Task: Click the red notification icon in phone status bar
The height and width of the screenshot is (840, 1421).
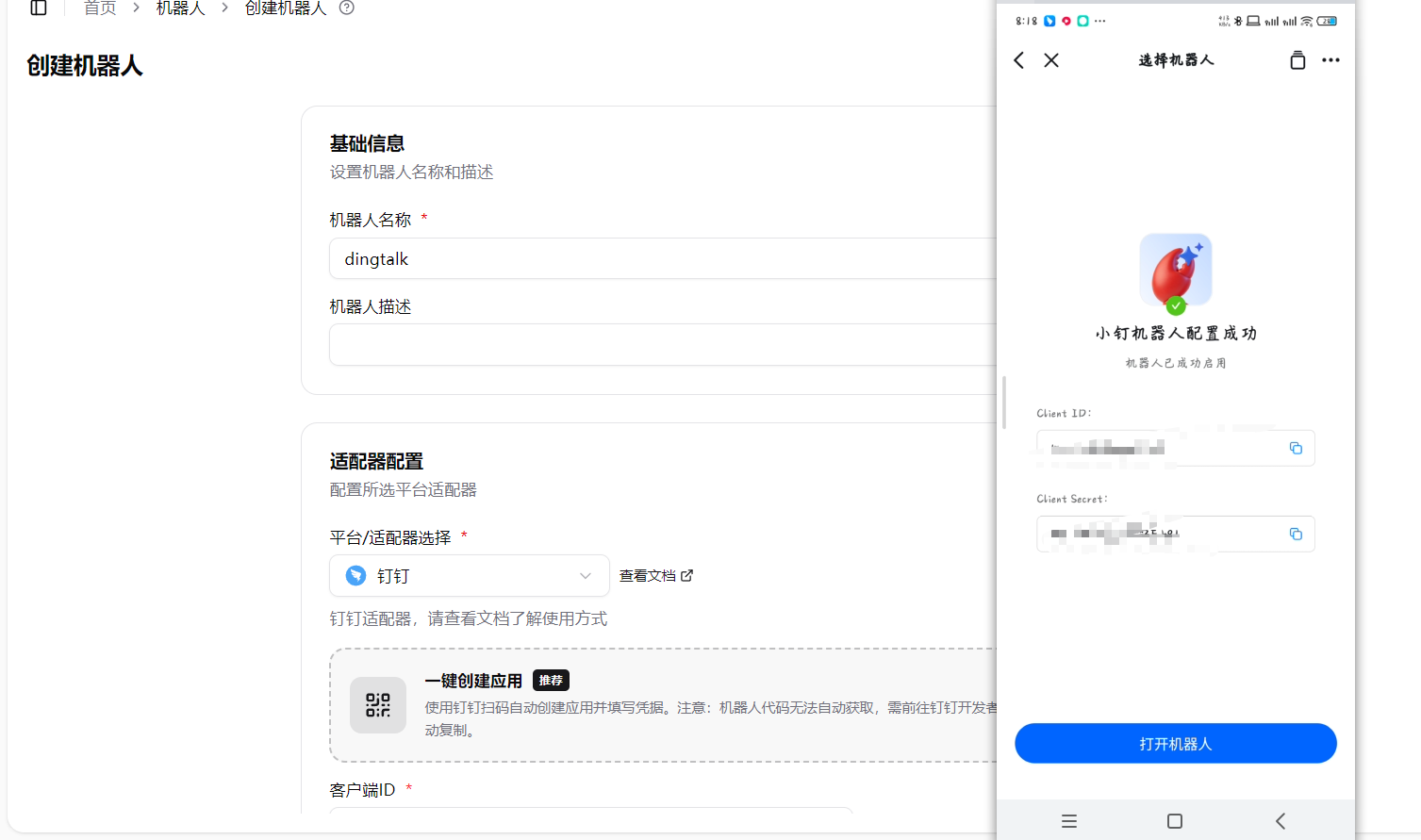Action: click(1066, 21)
